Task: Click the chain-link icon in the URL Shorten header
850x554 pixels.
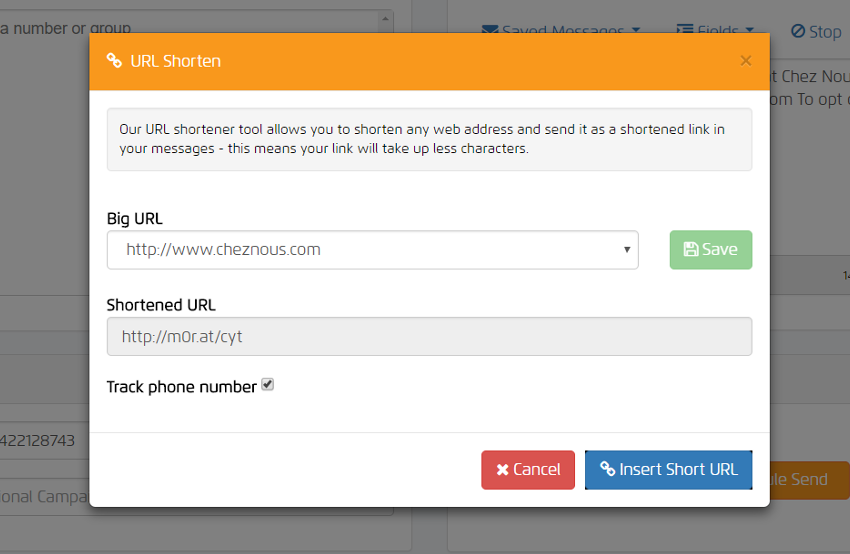Action: (x=114, y=61)
